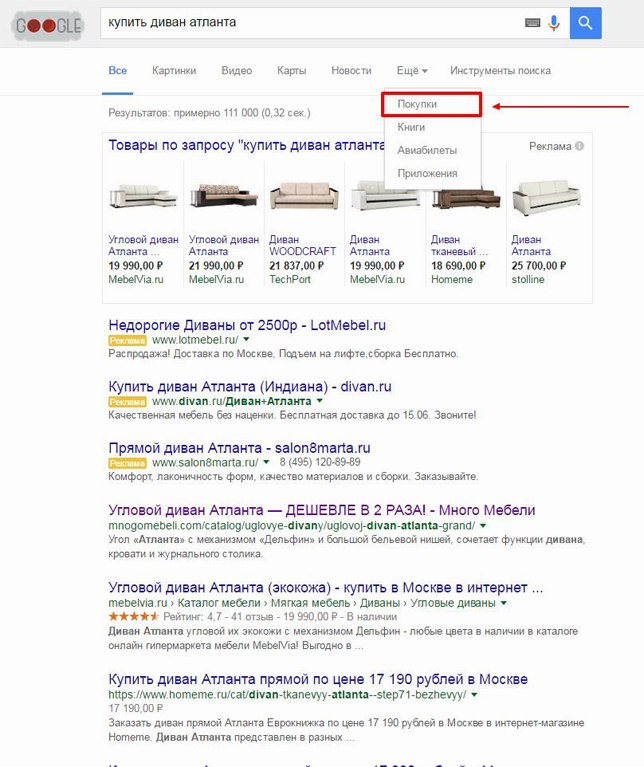Screen dimensions: 644x767
Task: Click the price 21 837,00 ₽
Action: [296, 266]
